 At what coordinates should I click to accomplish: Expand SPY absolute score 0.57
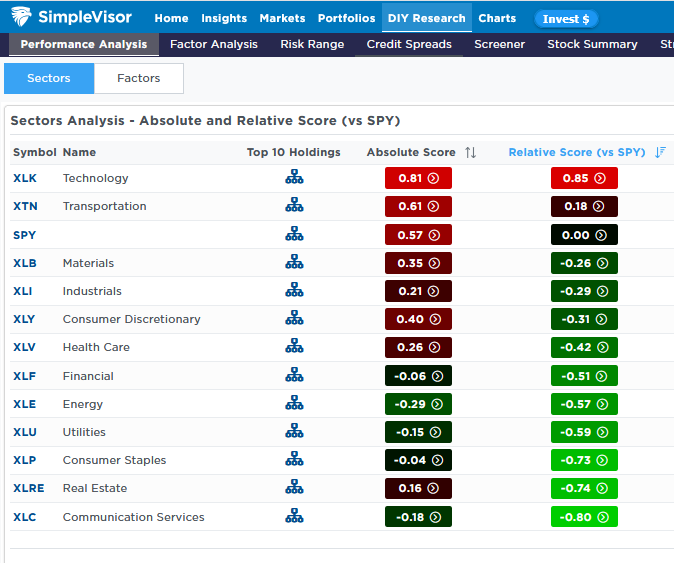tap(418, 235)
